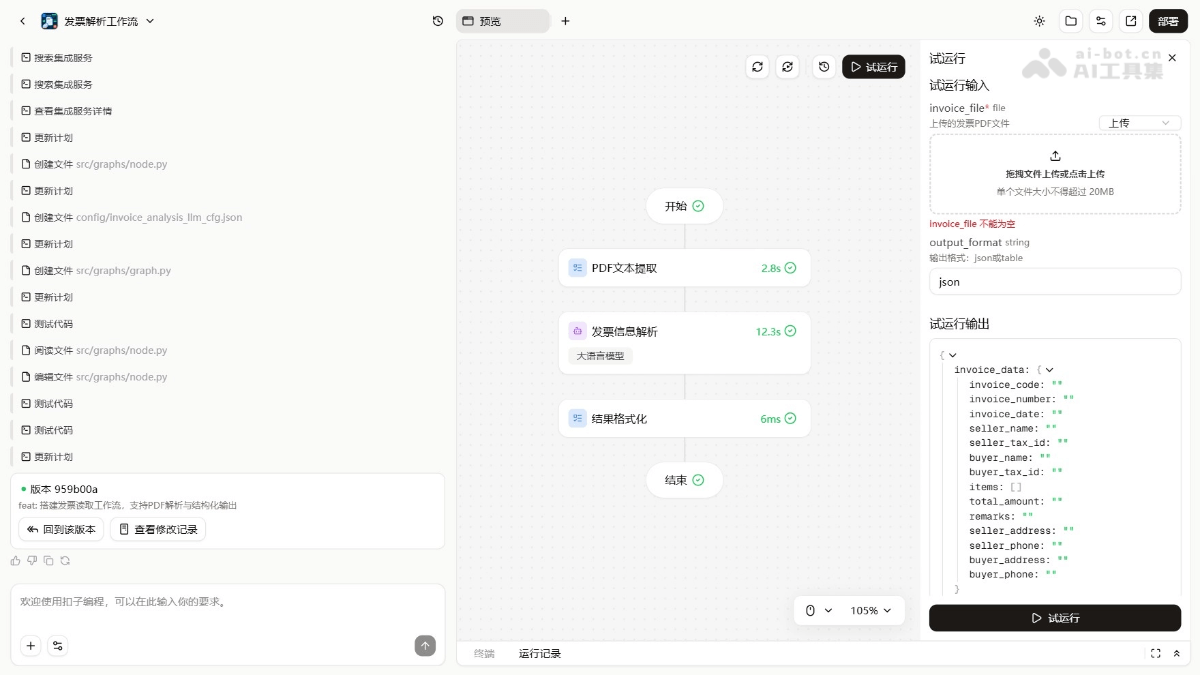Screen dimensions: 1200x675
Task: Click the plus icon in the chat input
Action: click(x=30, y=646)
